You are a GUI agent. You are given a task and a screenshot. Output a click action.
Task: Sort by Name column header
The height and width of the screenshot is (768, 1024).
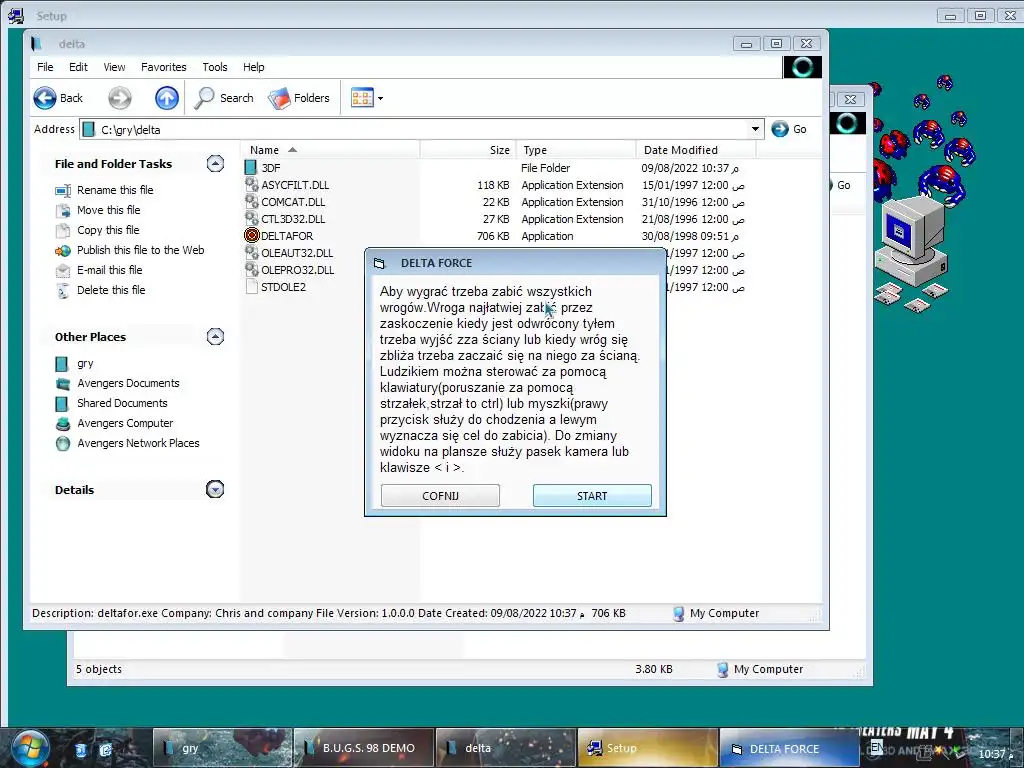[x=332, y=150]
